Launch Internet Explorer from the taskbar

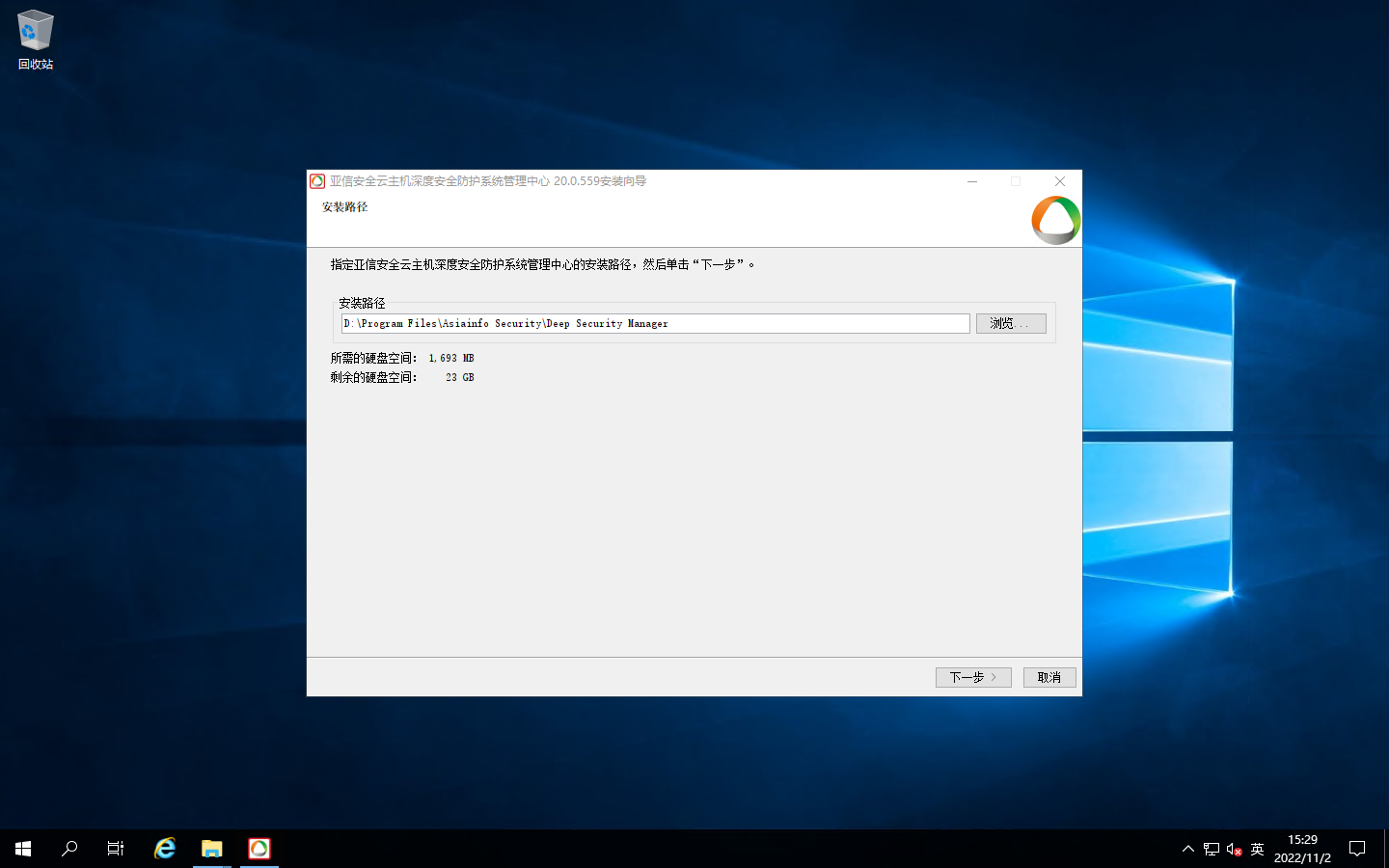[165, 849]
